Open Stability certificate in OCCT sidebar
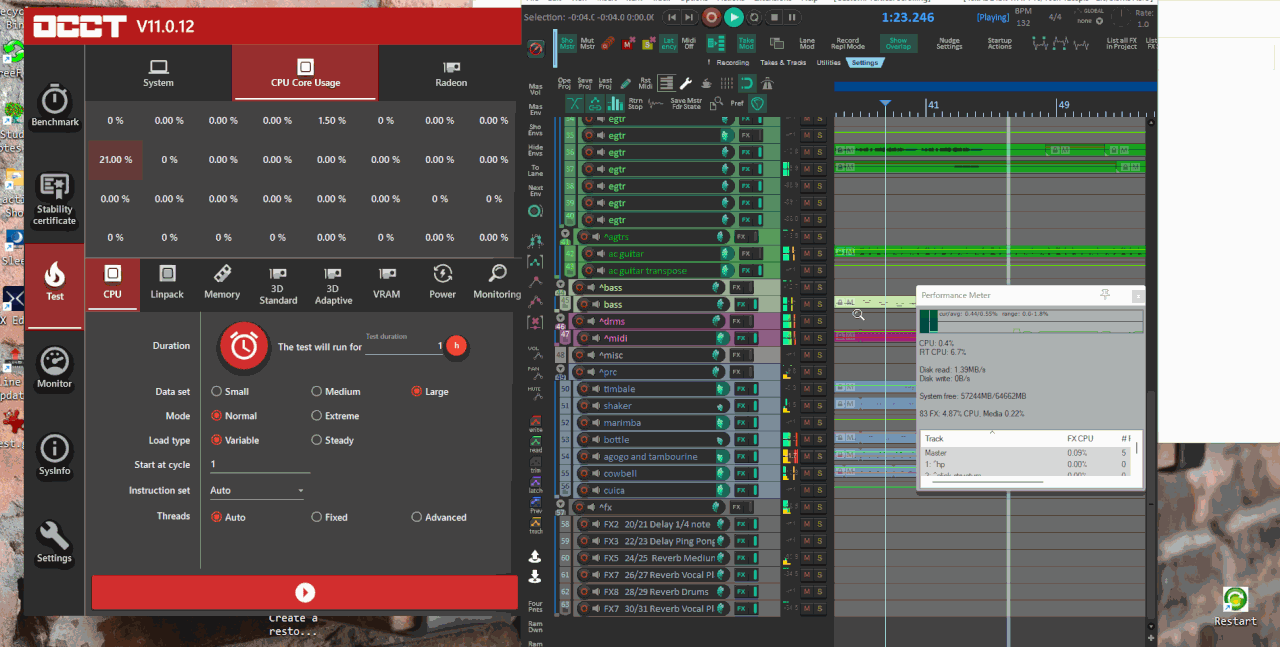This screenshot has height=647, width=1280. pos(55,199)
